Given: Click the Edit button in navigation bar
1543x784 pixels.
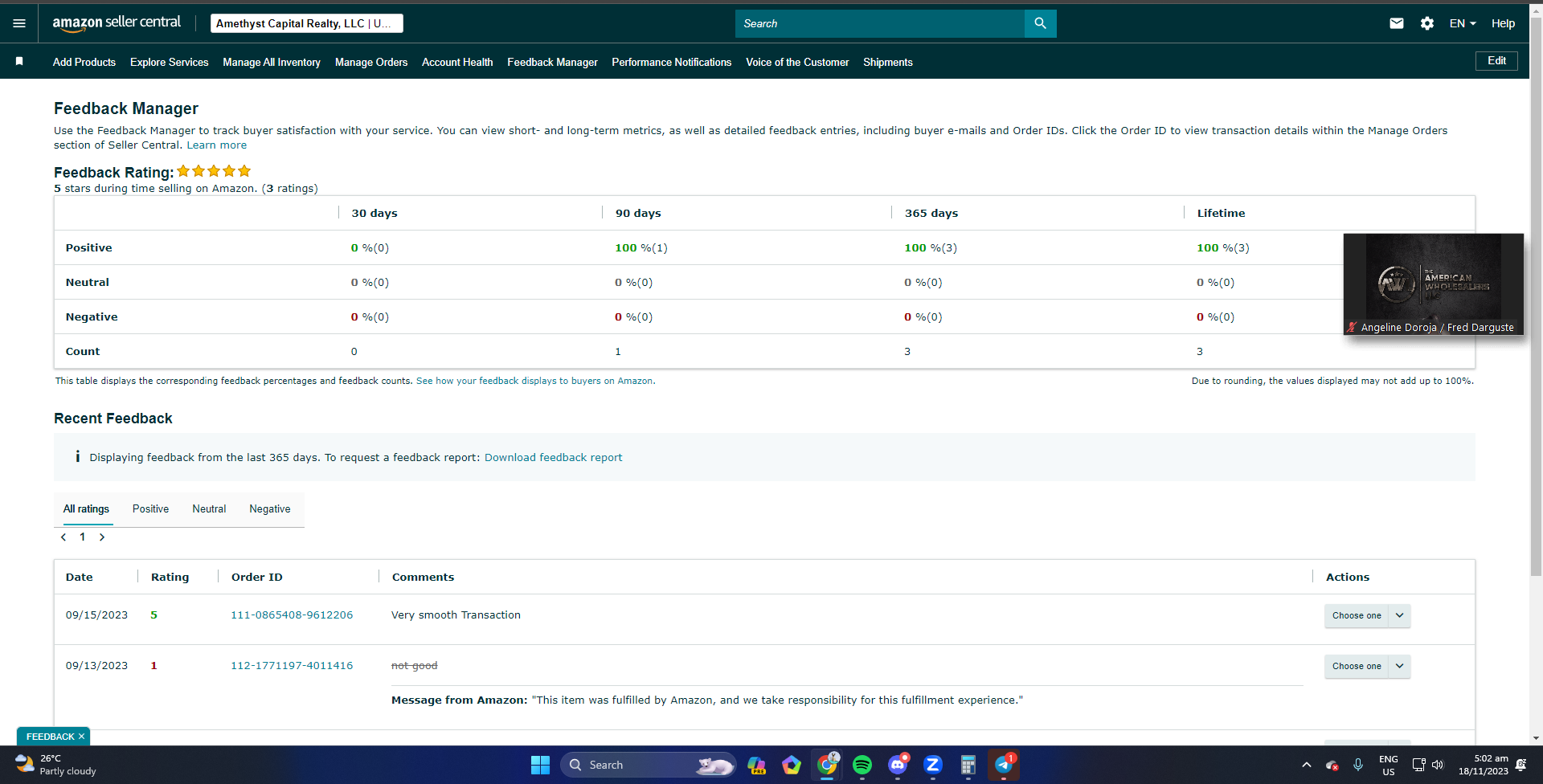Looking at the screenshot, I should 1496,61.
